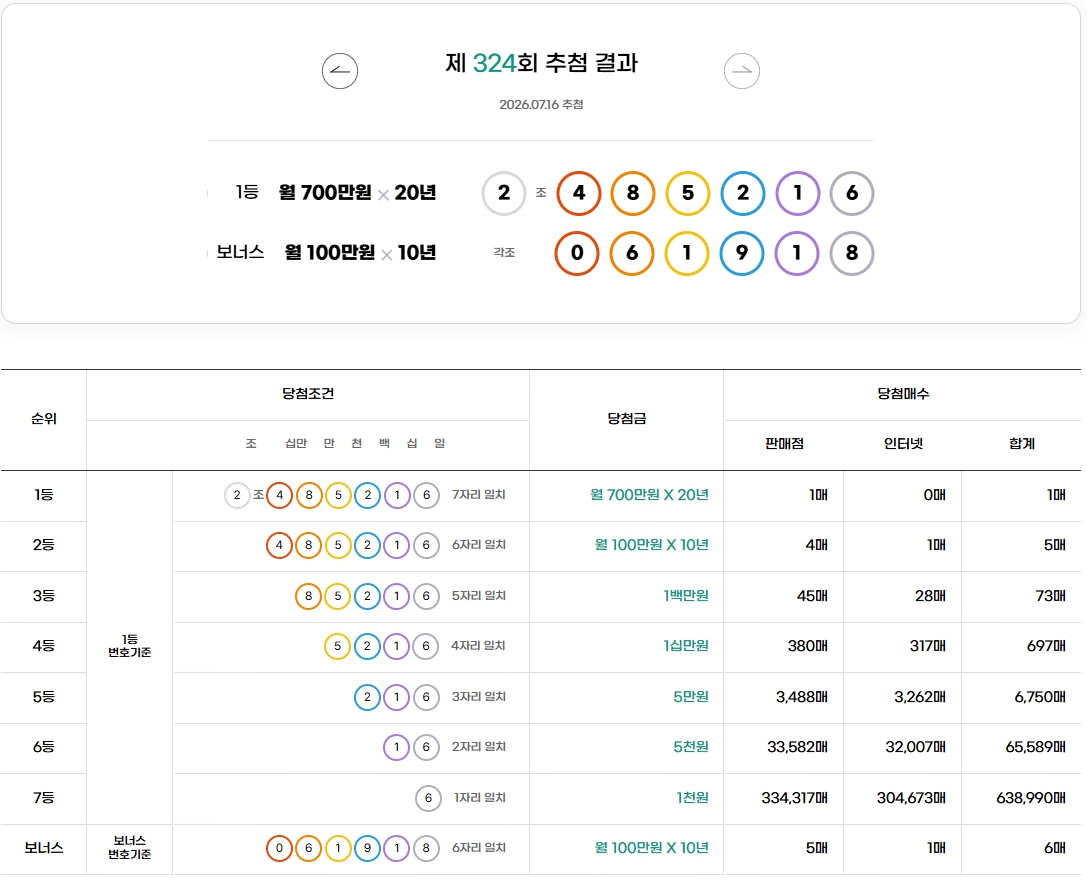Select the 638,990매 total for 7등
The width and height of the screenshot is (1087, 883).
[1031, 798]
